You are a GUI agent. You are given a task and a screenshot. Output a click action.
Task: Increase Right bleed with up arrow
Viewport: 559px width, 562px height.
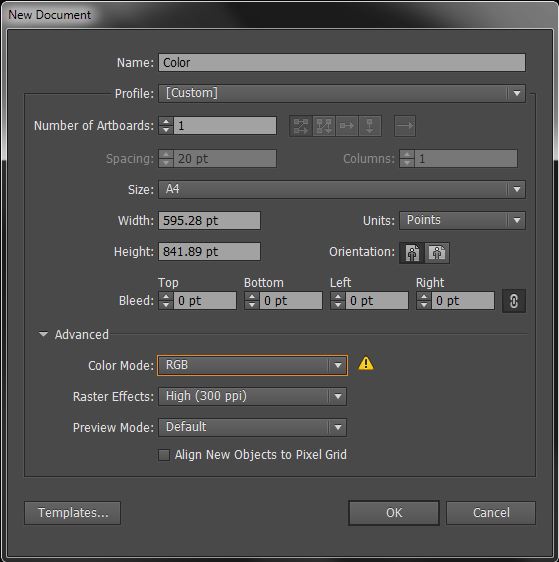424,297
